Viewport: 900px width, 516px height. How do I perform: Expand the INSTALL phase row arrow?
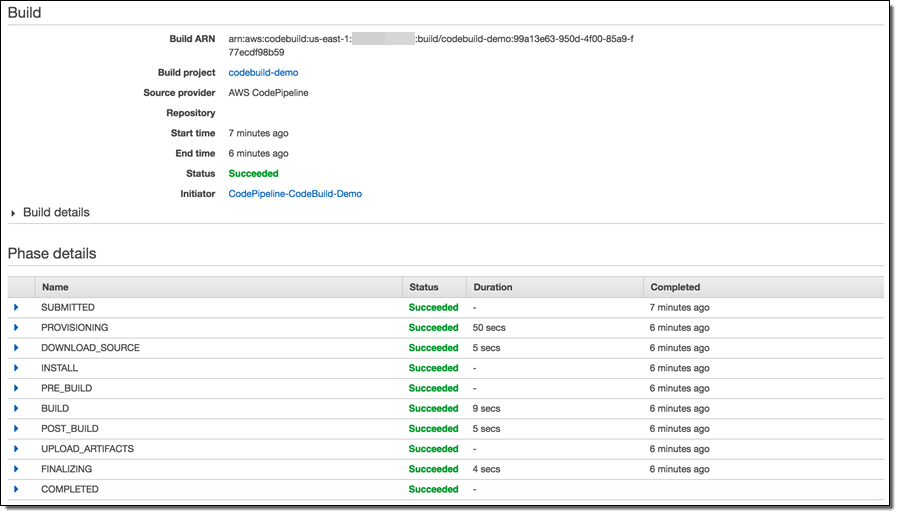[16, 368]
